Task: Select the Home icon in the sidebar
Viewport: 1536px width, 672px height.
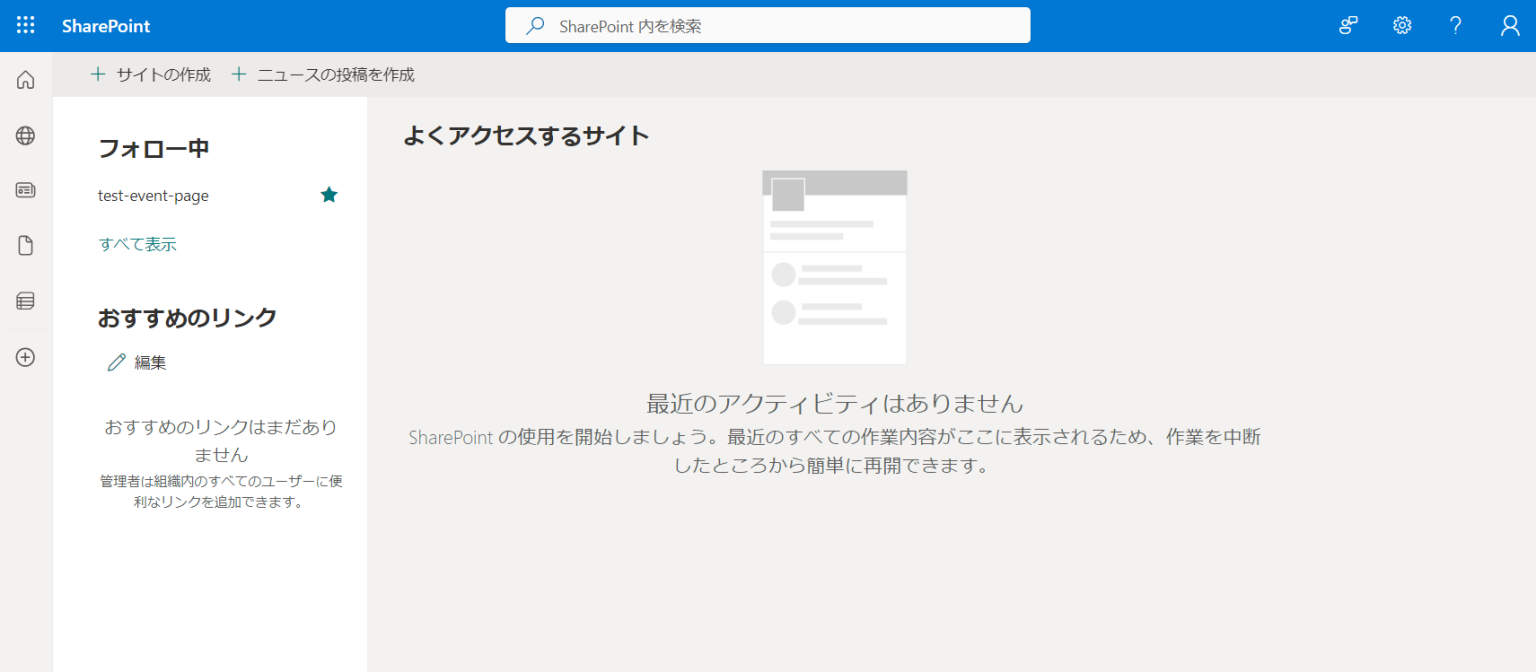Action: tap(24, 79)
